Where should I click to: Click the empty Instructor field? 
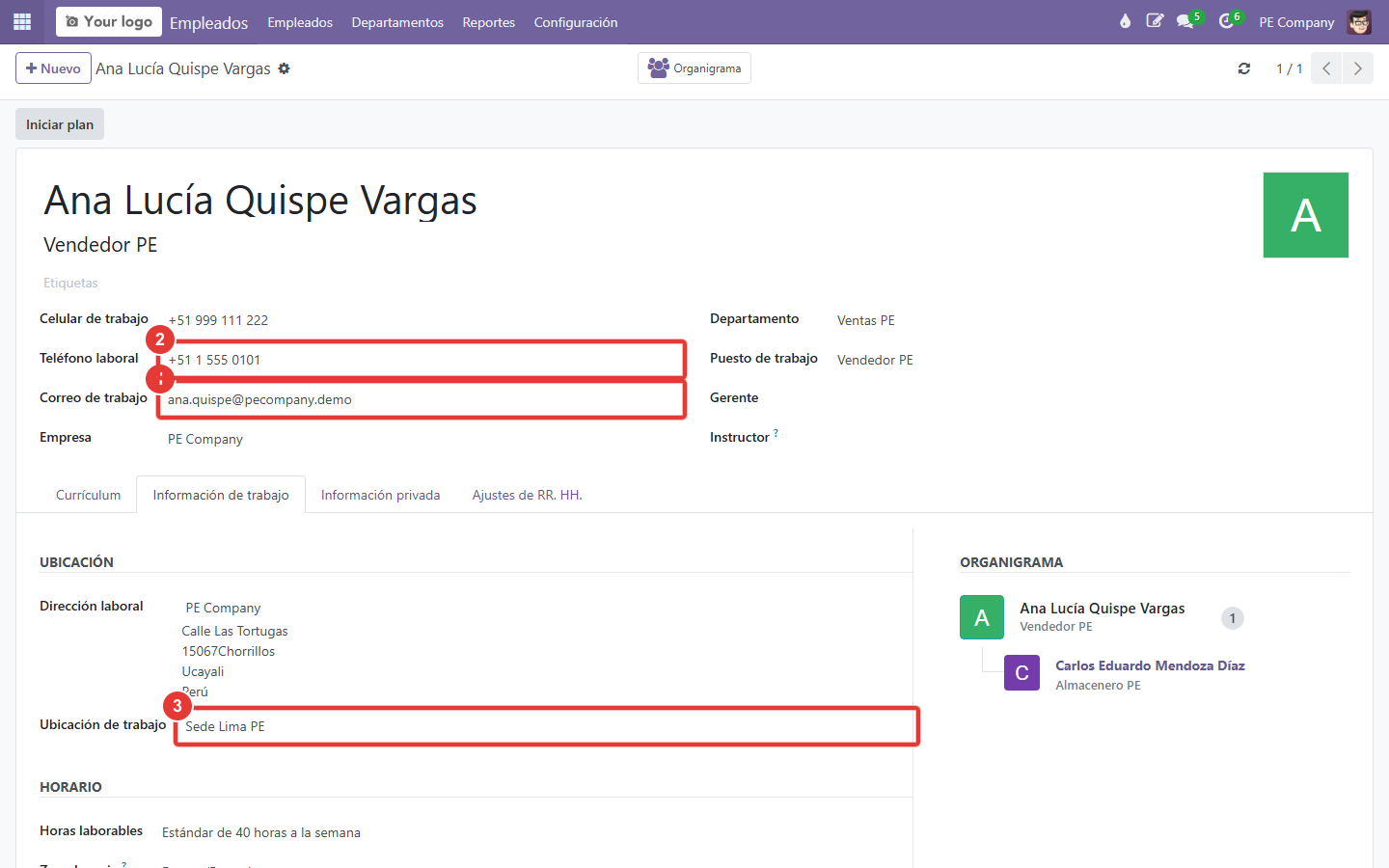pos(1090,438)
